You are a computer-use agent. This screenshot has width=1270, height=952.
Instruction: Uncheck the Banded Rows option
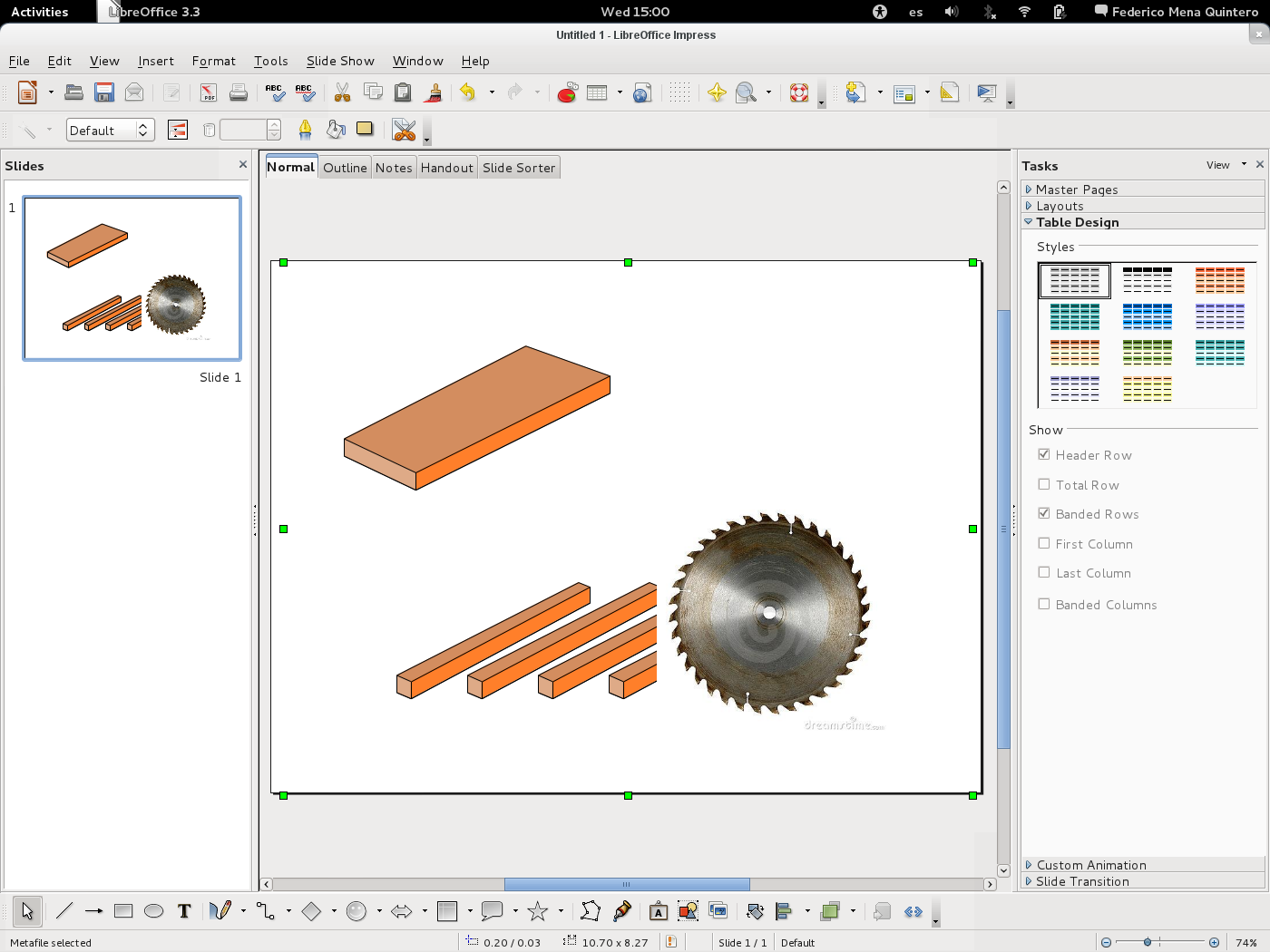(x=1044, y=513)
